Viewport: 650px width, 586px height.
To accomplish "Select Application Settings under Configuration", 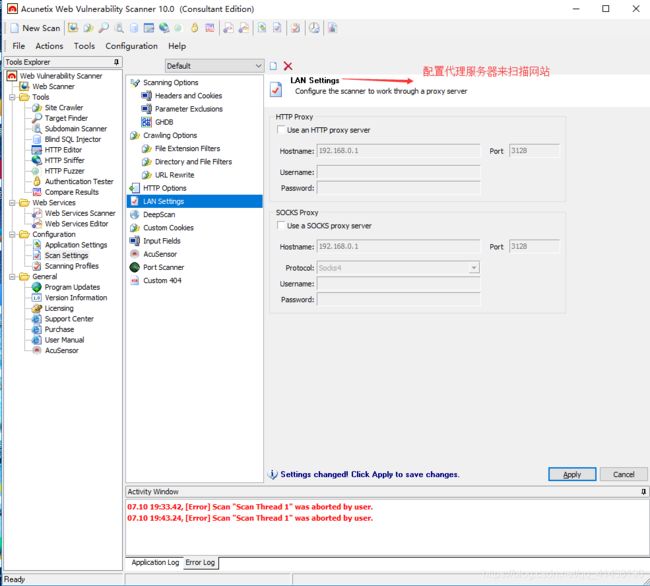I will click(76, 245).
